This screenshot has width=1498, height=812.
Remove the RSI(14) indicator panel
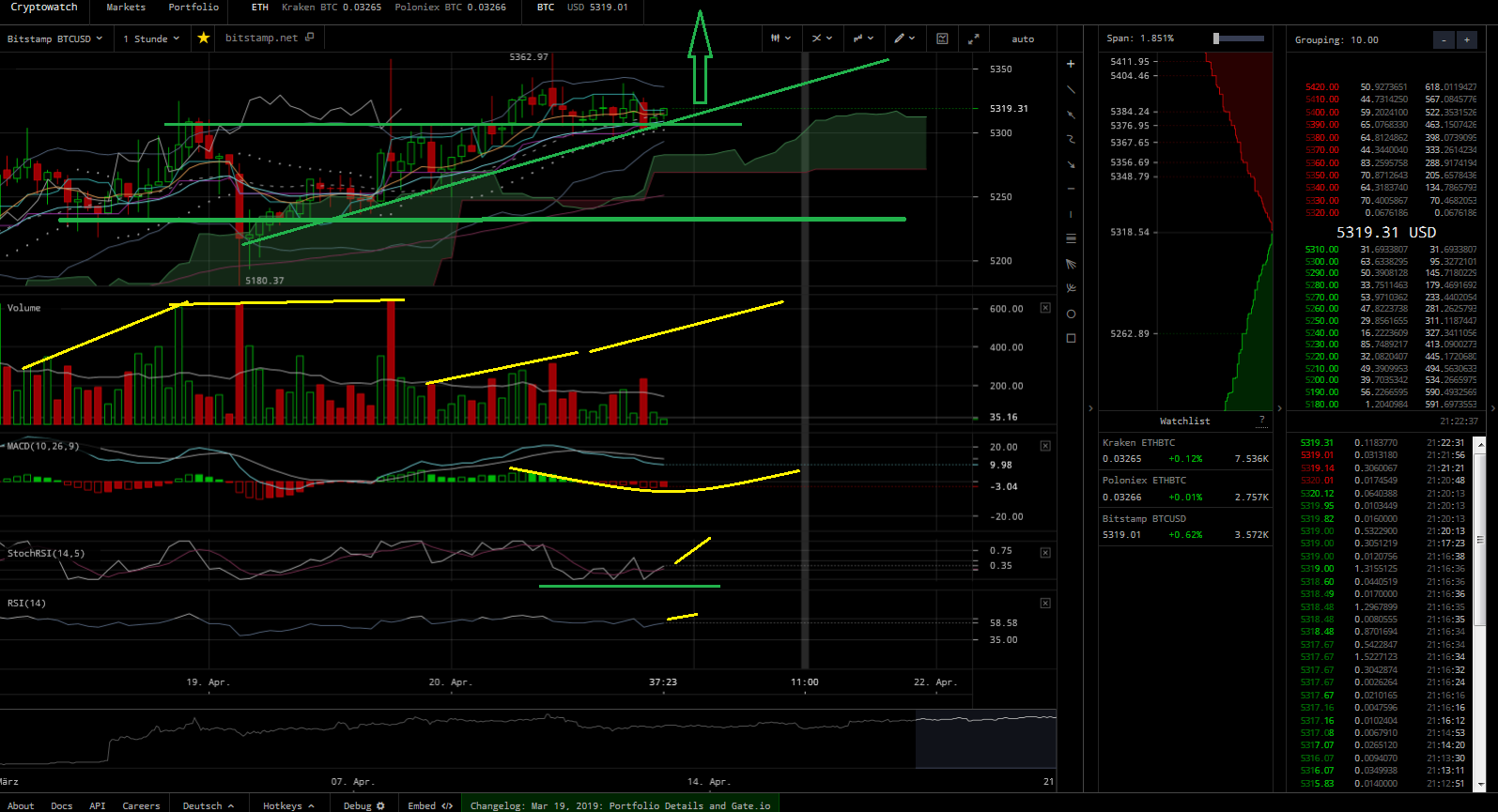point(1045,603)
